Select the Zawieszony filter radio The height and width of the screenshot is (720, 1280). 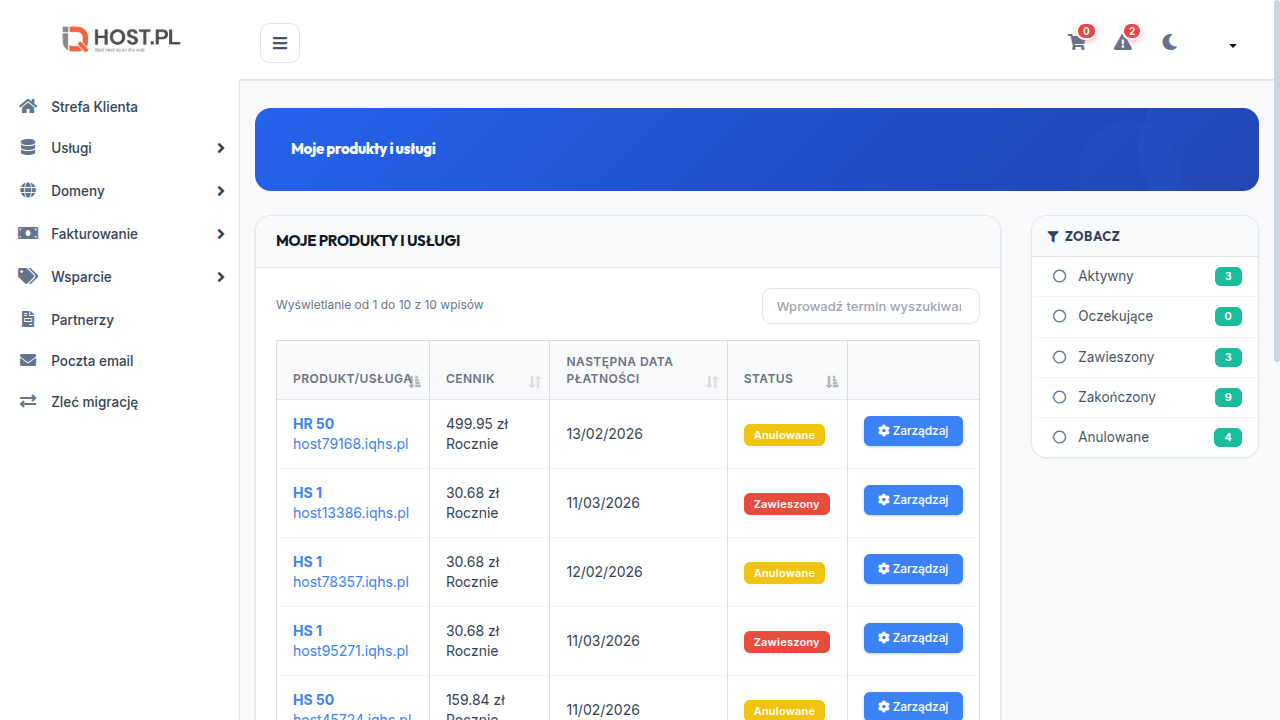[1060, 357]
